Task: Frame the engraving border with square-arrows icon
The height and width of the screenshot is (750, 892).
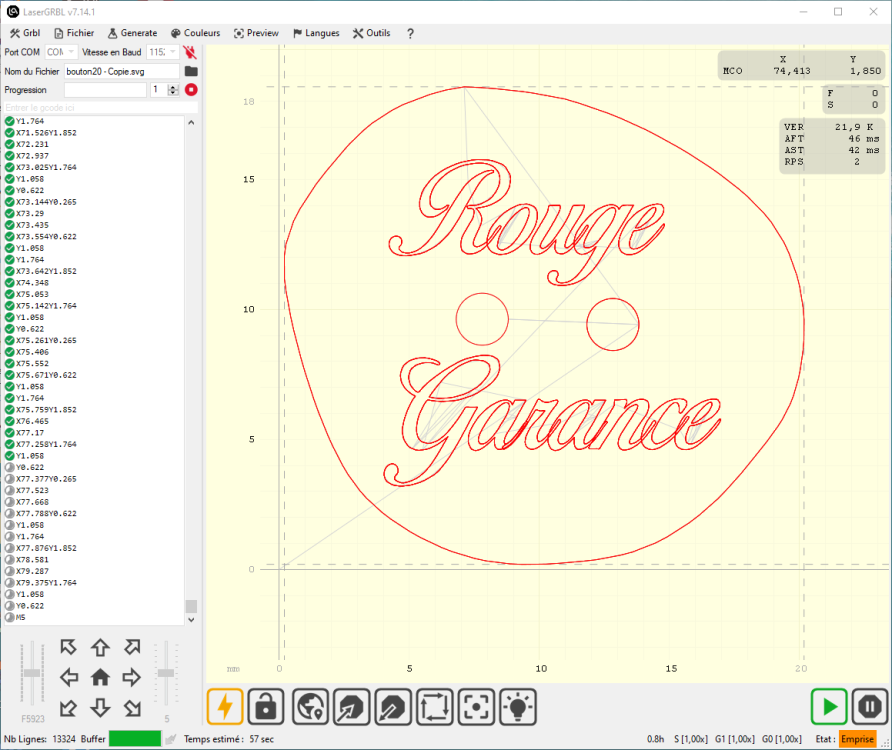Action: (x=435, y=707)
